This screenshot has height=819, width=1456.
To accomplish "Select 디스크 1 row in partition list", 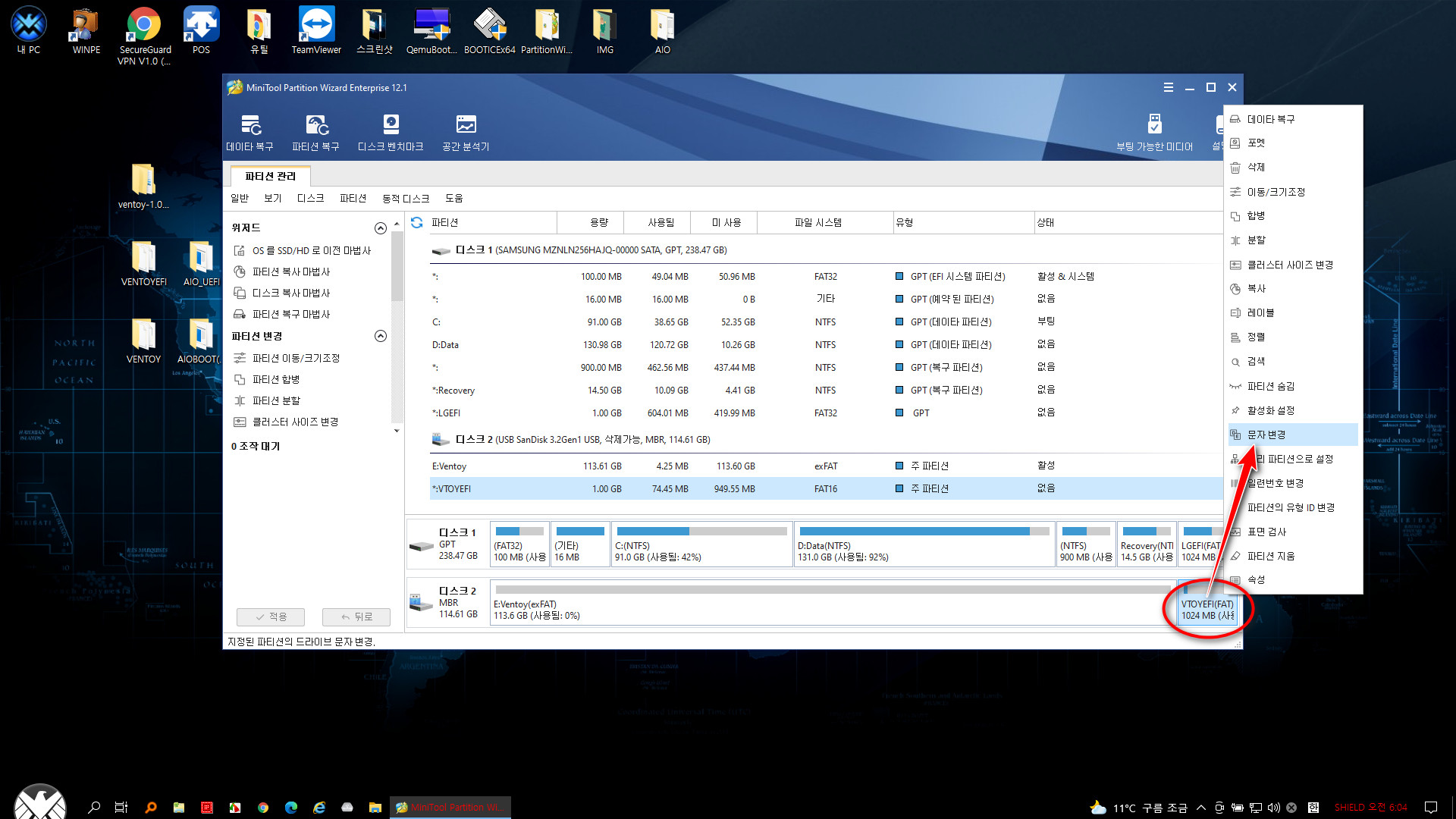I will pyautogui.click(x=825, y=249).
